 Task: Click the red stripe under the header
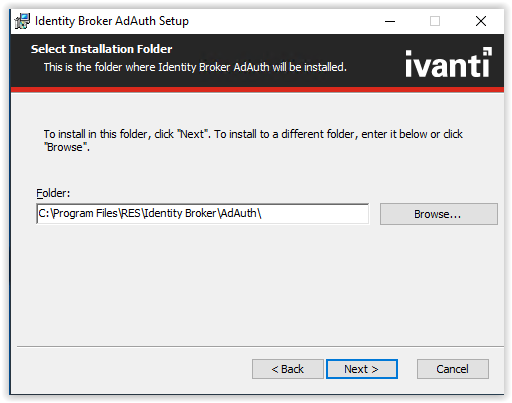tap(257, 90)
